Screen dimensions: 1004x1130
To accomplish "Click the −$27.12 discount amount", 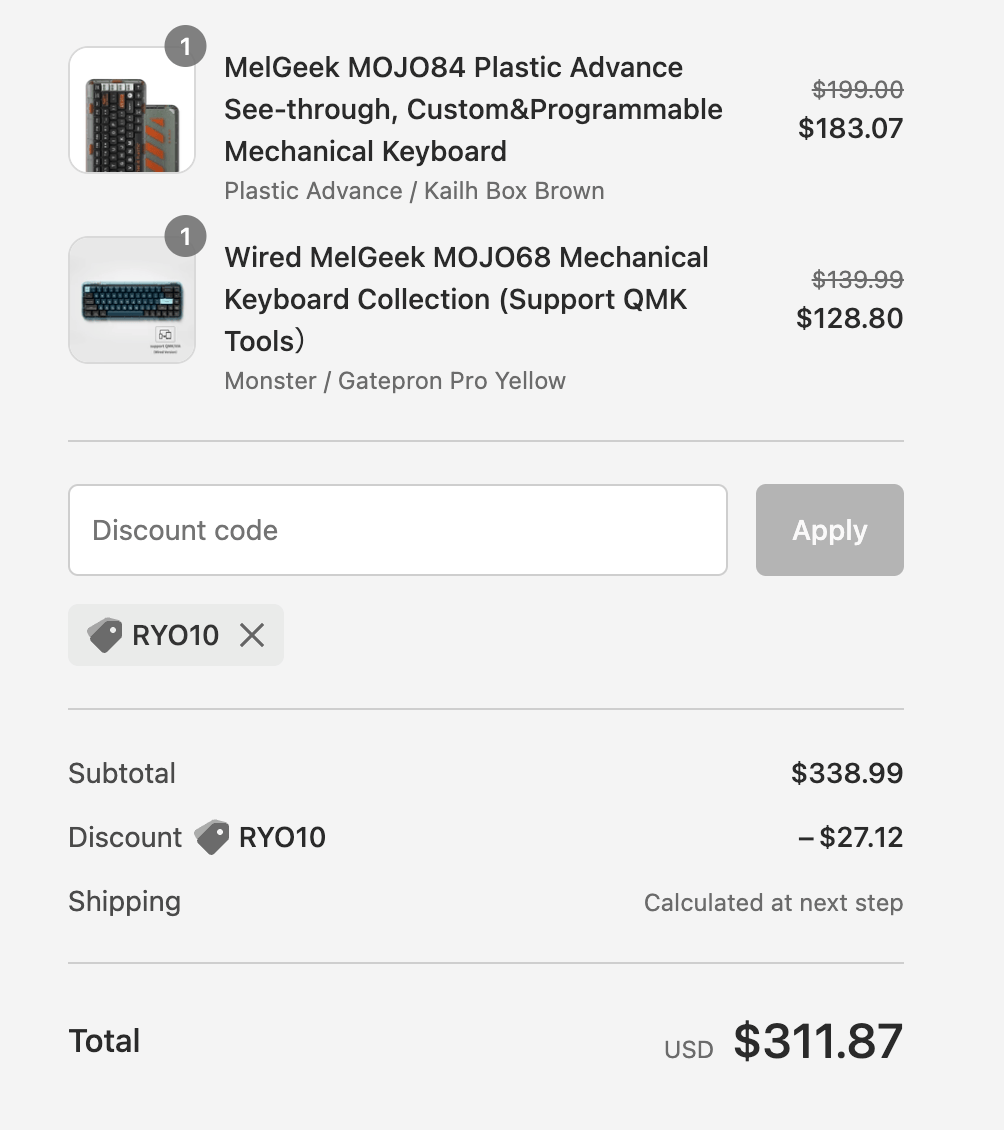I will 850,837.
